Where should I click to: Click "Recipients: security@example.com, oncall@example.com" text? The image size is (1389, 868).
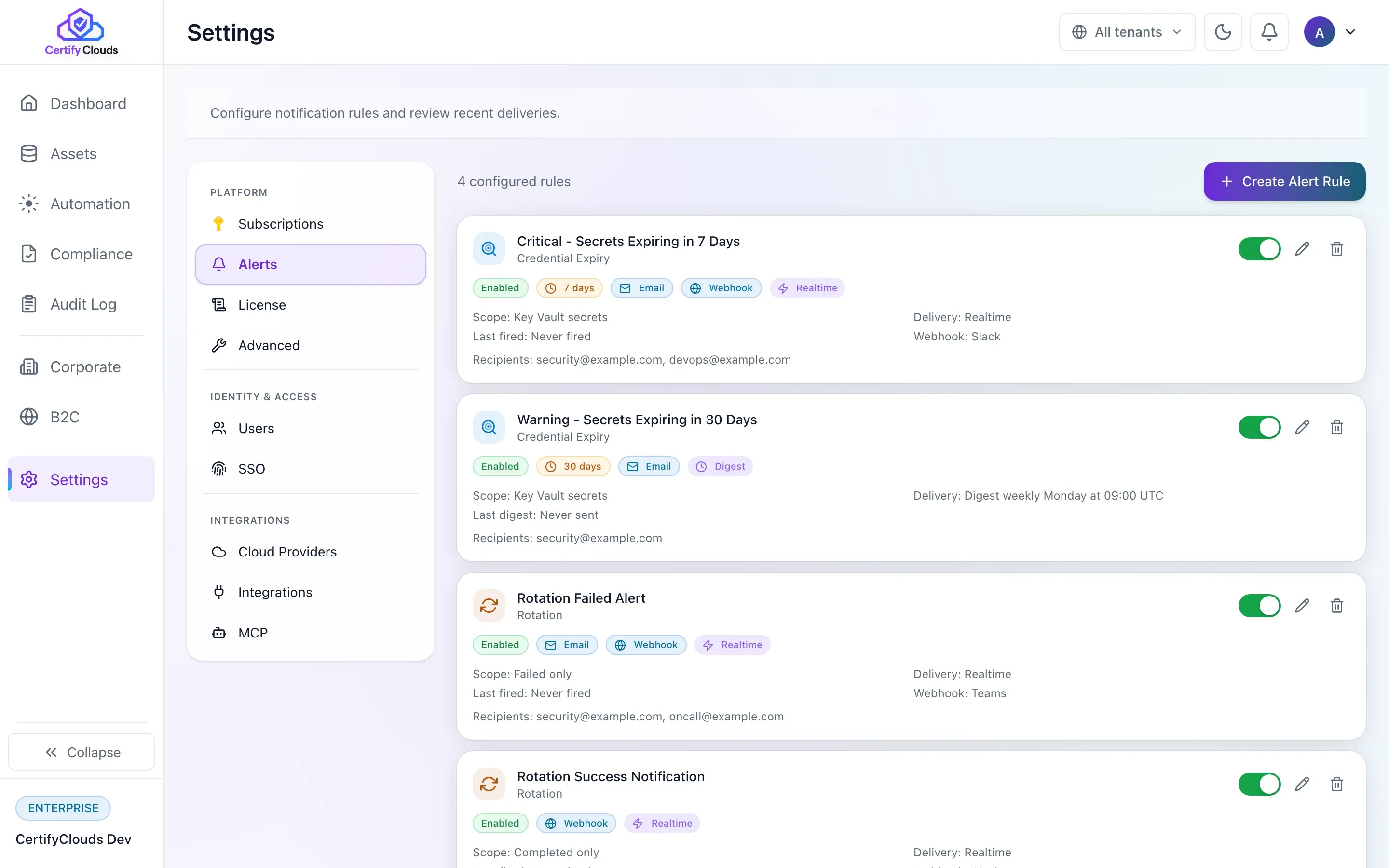(628, 717)
